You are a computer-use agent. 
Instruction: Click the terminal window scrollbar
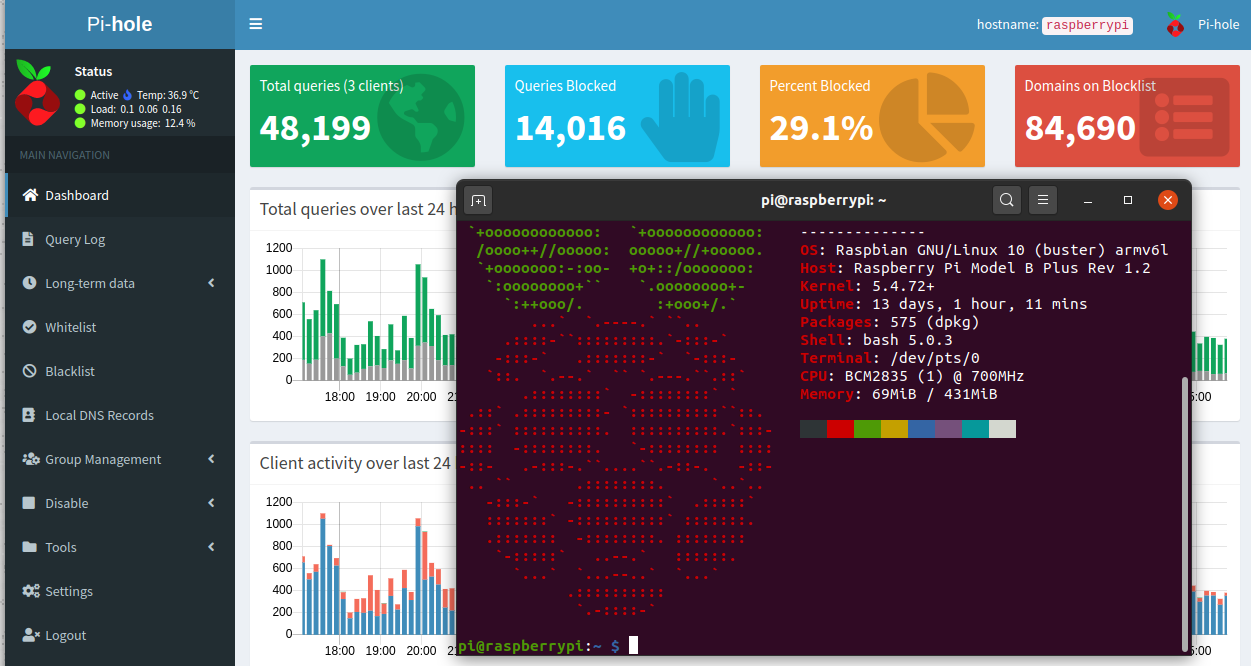tap(1186, 512)
